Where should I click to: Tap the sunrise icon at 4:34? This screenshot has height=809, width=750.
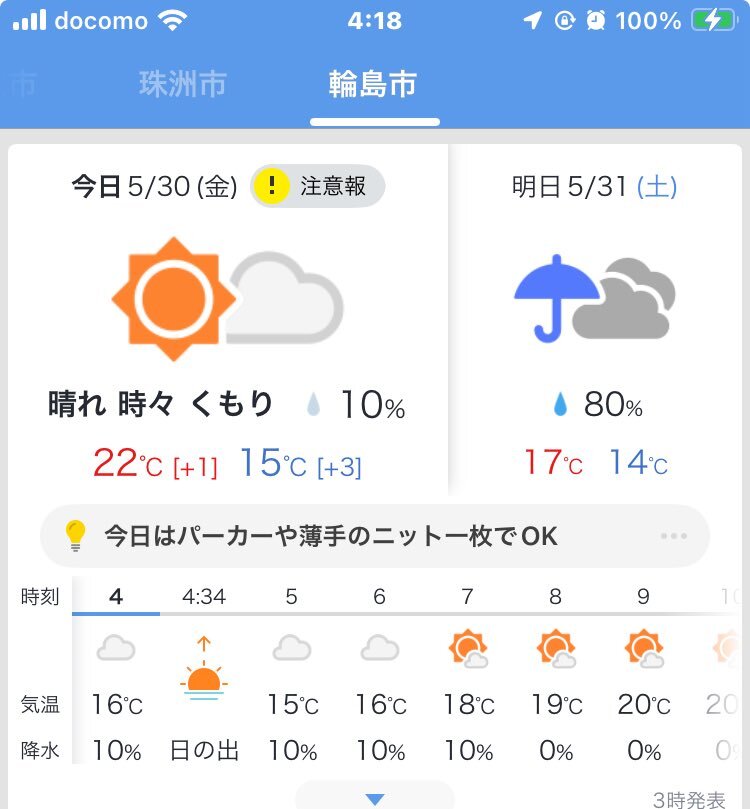pos(204,668)
